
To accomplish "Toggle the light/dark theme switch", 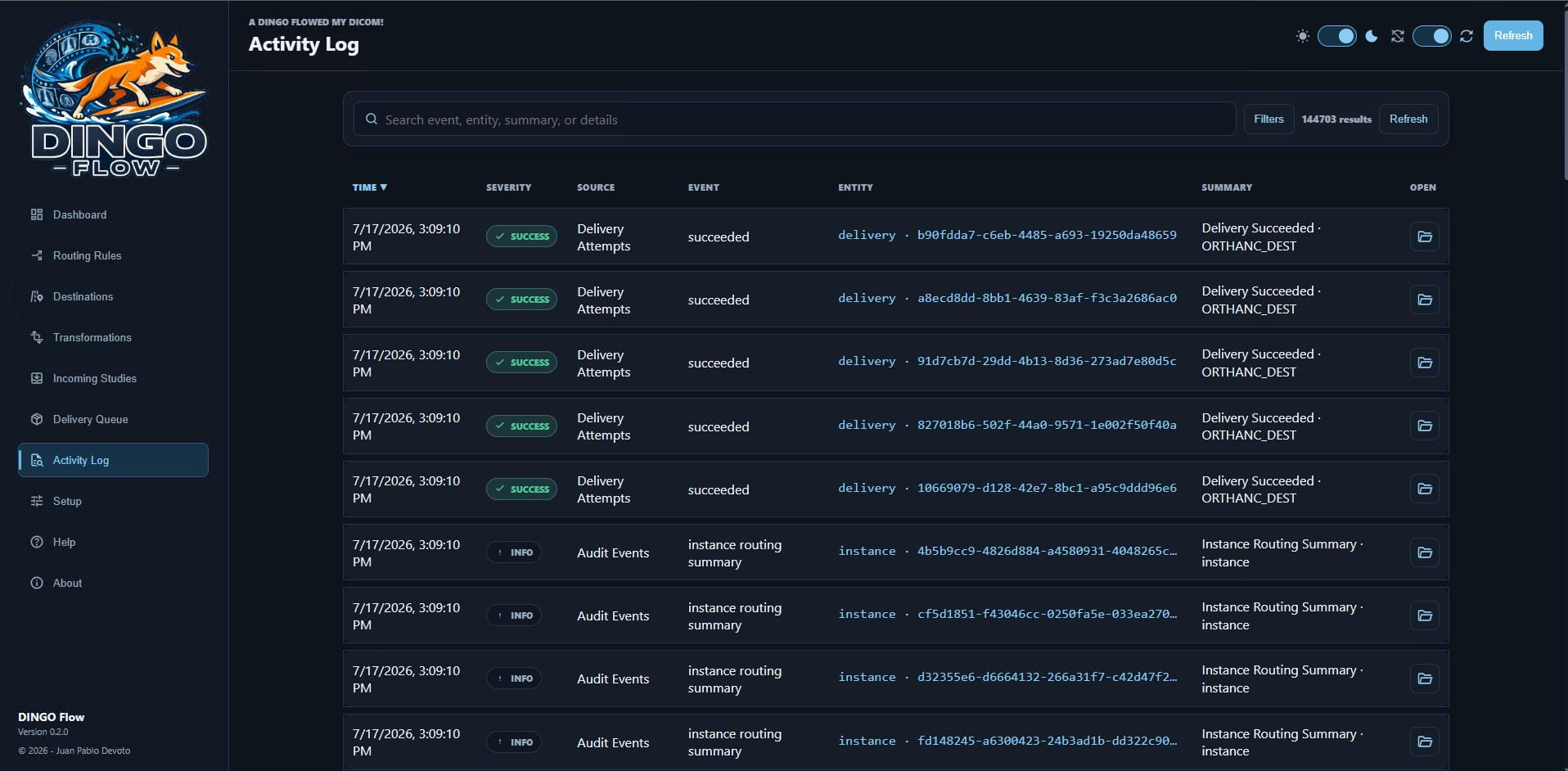I will click(1337, 36).
